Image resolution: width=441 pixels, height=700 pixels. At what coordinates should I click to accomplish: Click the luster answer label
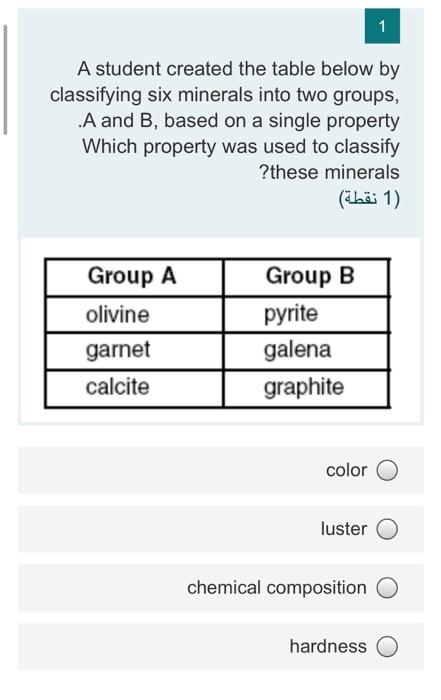[344, 529]
